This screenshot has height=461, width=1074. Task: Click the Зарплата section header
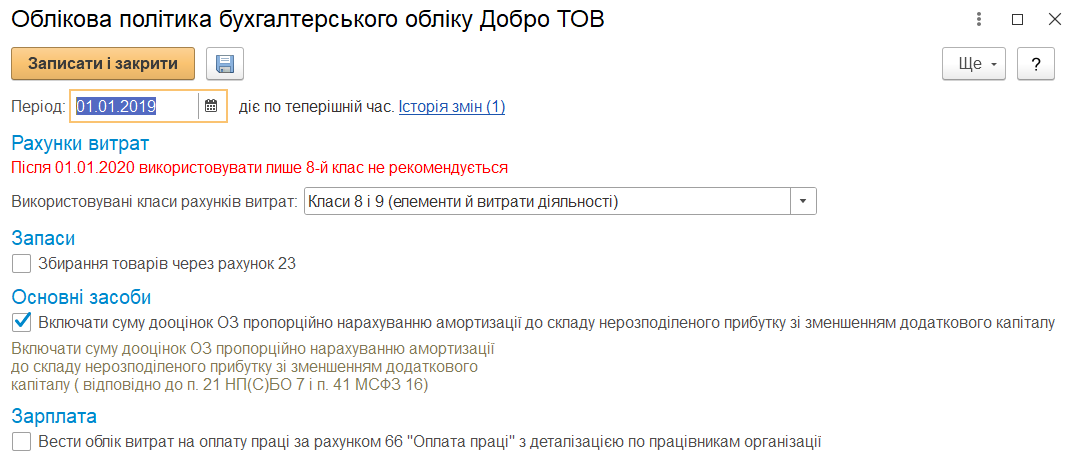click(x=54, y=416)
